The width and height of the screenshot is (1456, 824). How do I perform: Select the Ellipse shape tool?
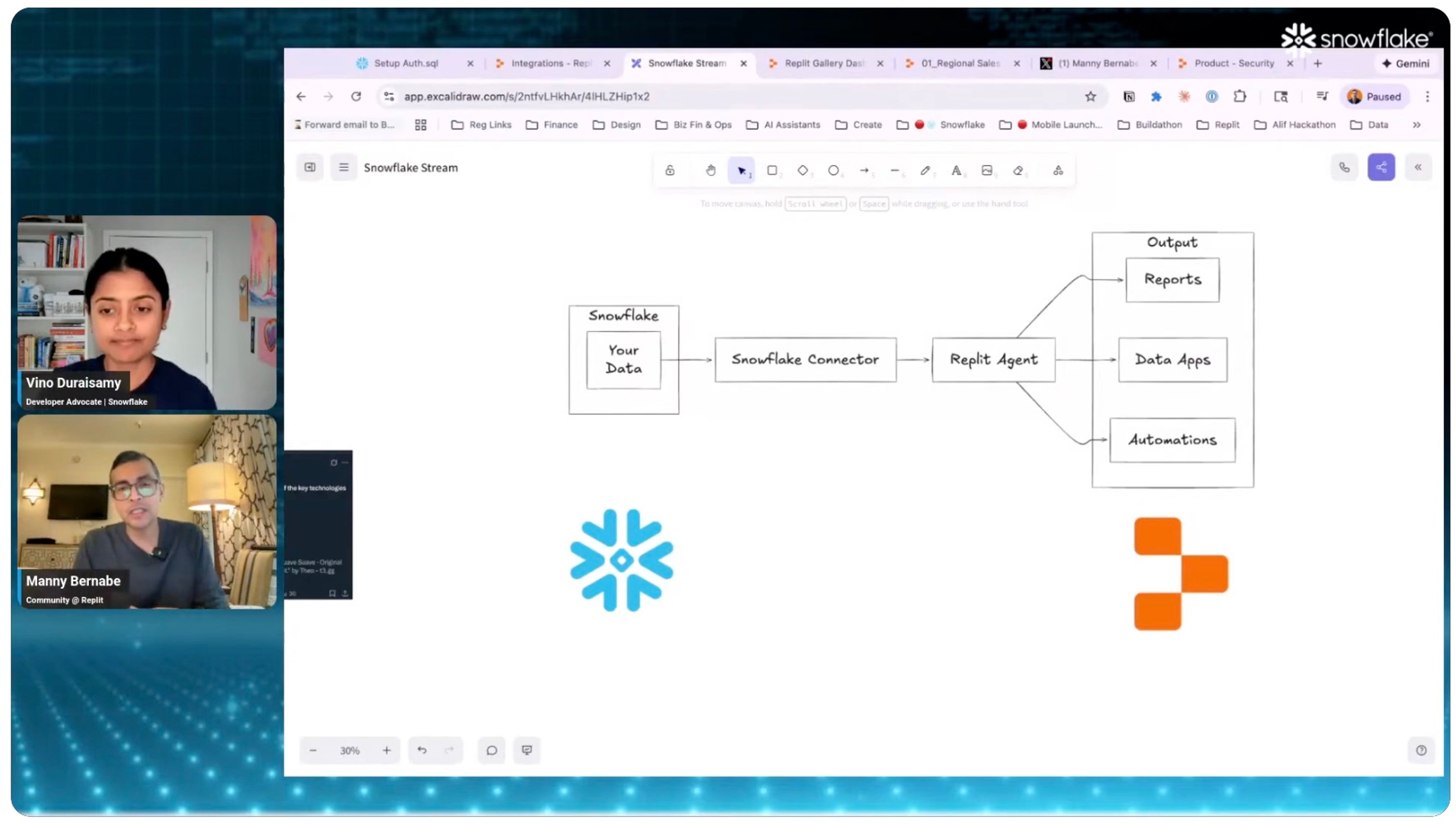(833, 170)
